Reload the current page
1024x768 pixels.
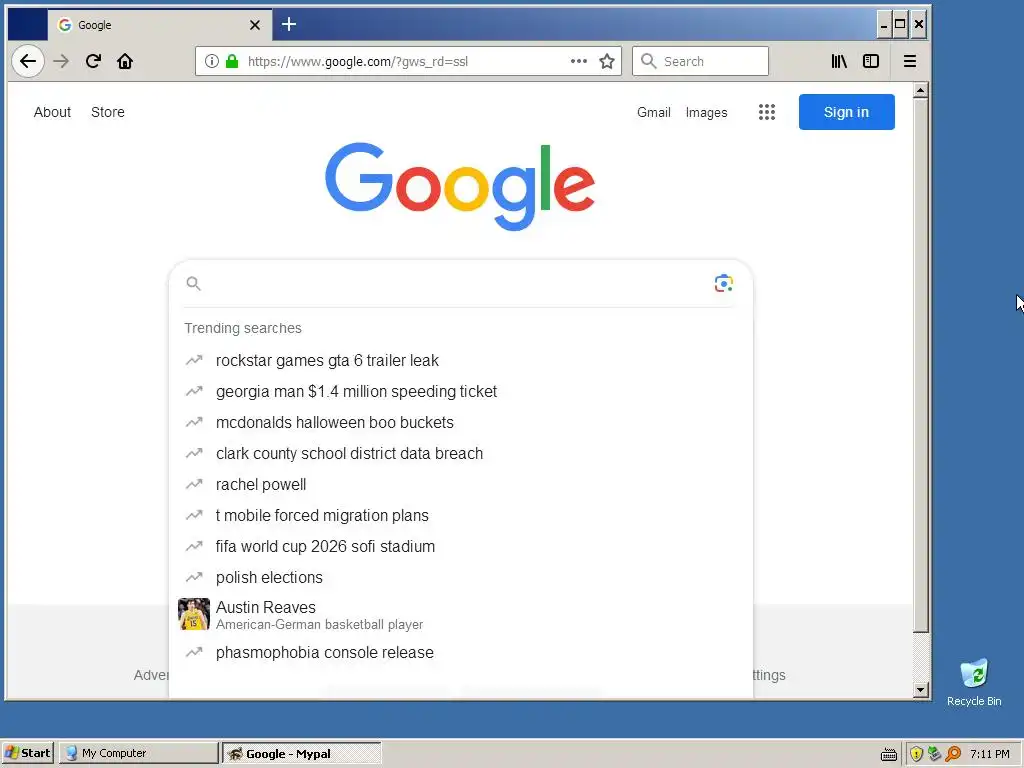coord(93,61)
